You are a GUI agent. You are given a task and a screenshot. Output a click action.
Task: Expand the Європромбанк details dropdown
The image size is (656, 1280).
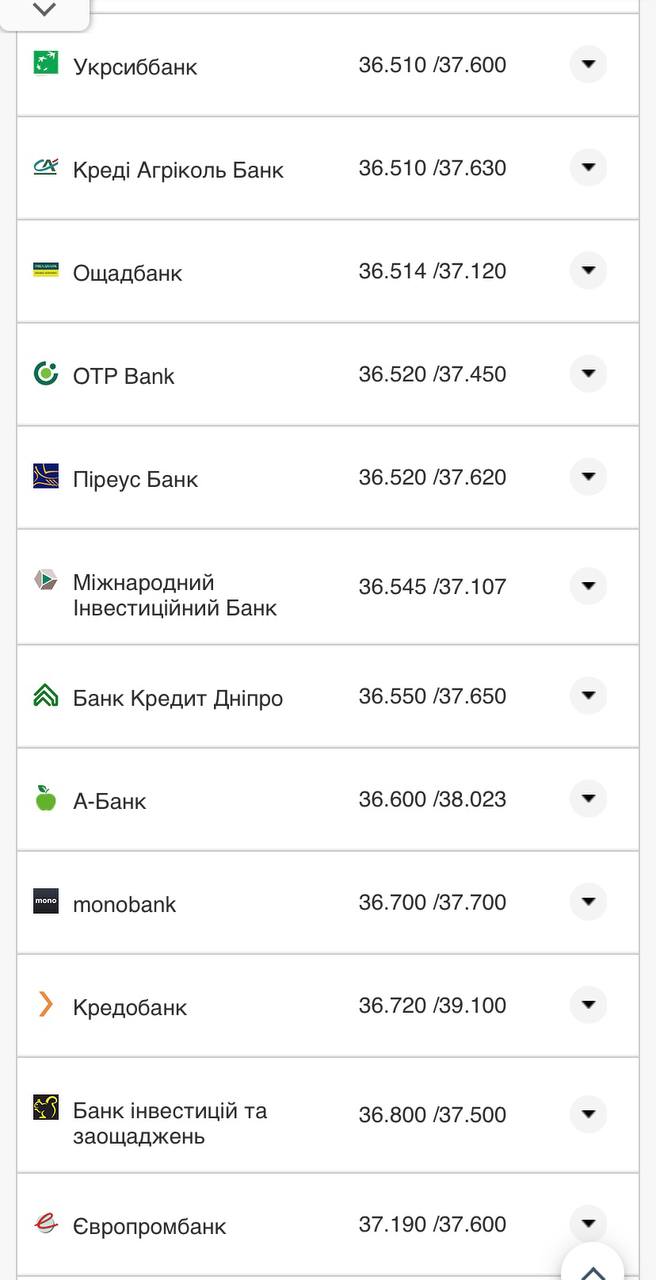[x=588, y=1221]
